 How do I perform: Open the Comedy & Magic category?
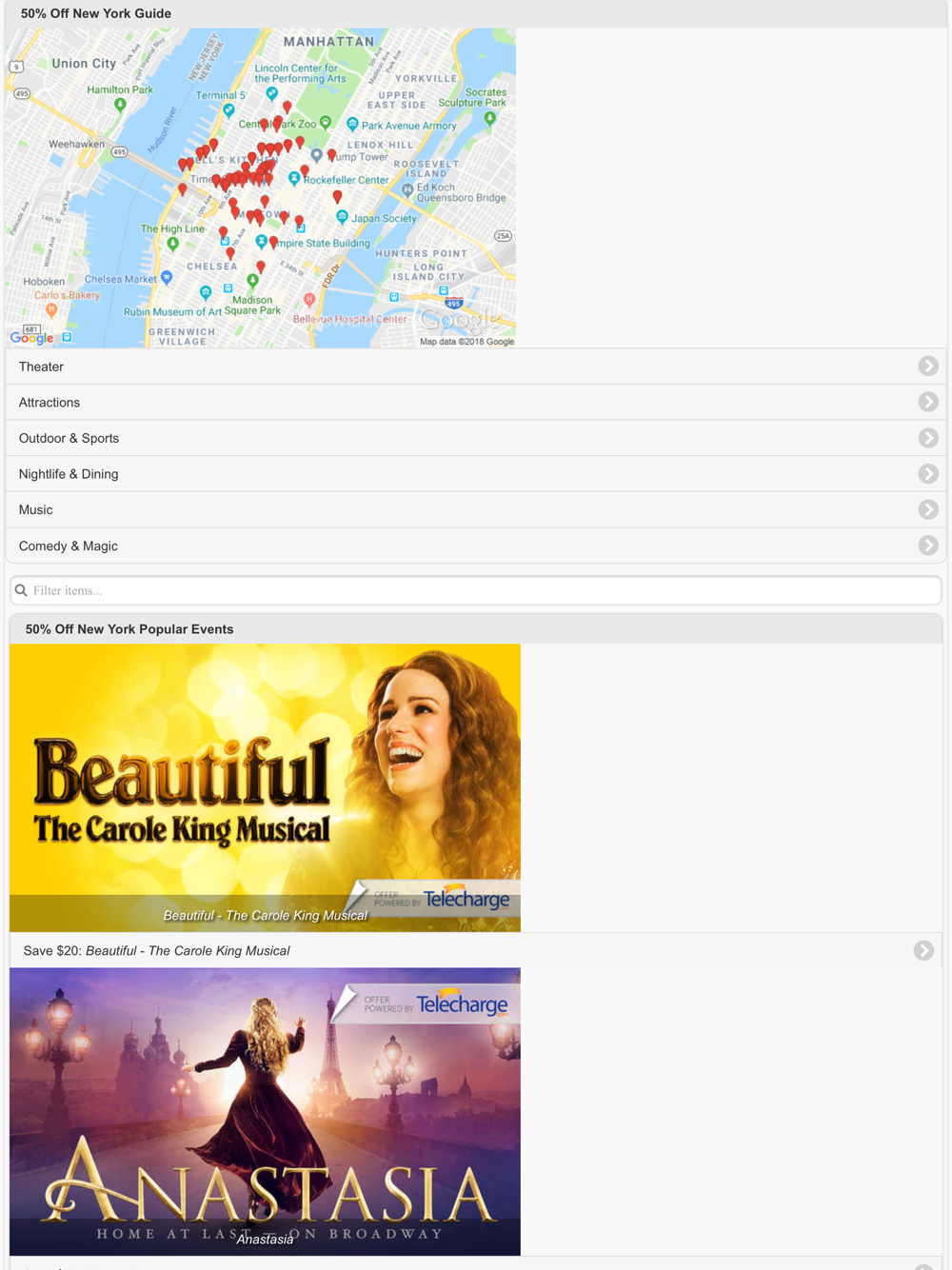click(476, 546)
